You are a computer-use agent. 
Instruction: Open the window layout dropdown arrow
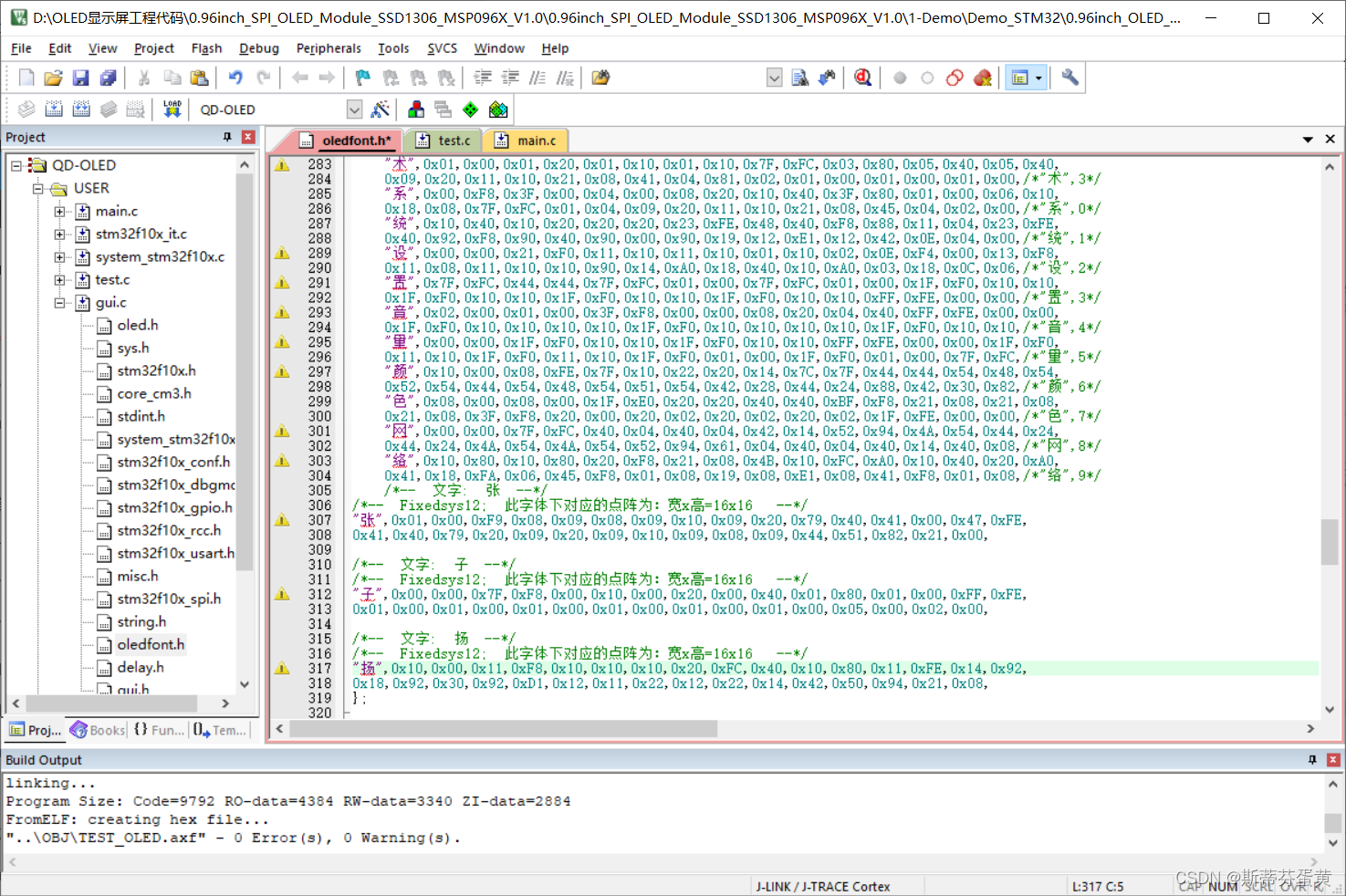coord(1038,78)
